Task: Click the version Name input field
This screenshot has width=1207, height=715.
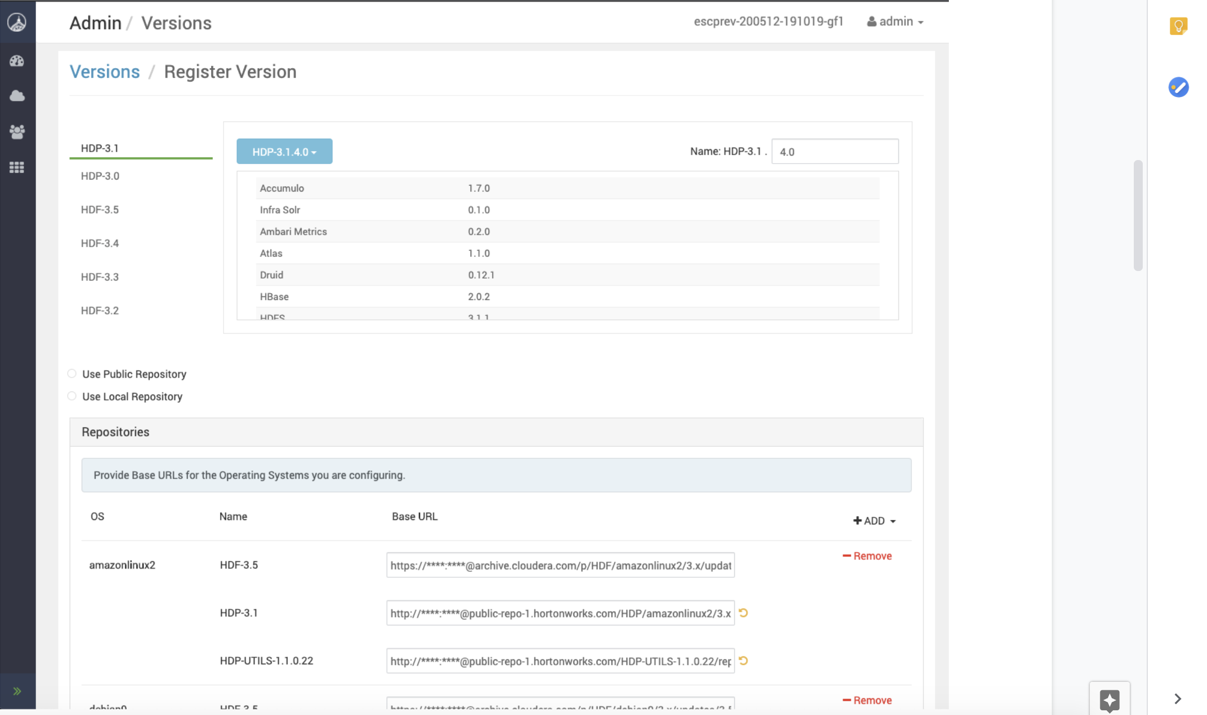Action: pyautogui.click(x=834, y=152)
